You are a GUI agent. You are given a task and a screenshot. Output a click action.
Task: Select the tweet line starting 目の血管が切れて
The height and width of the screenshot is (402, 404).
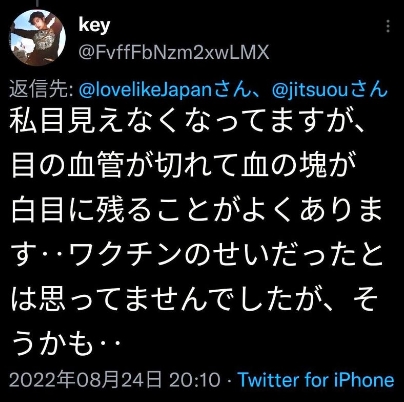click(183, 165)
